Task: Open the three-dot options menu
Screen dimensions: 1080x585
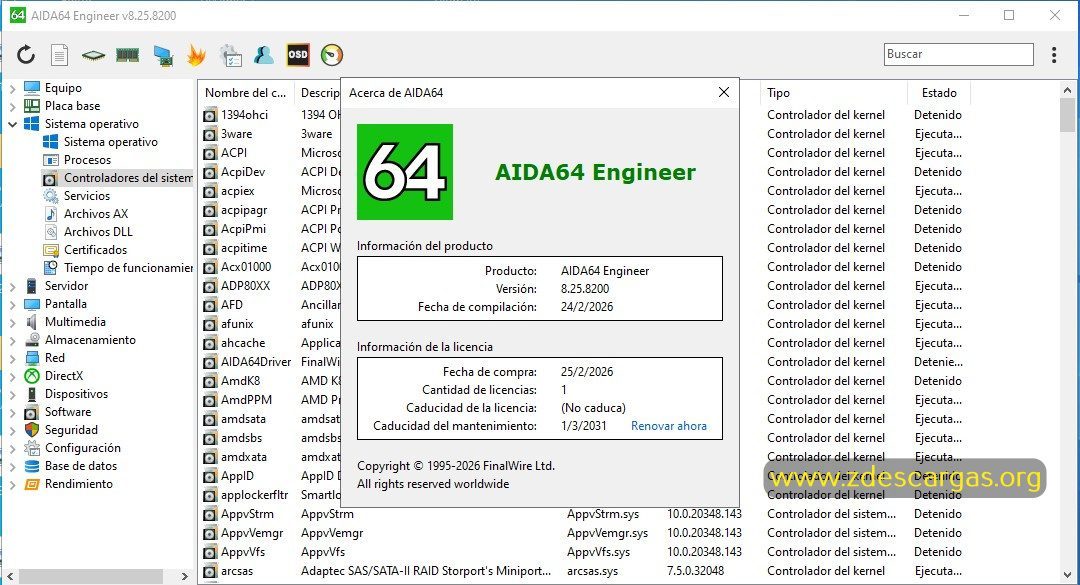Action: [x=1054, y=54]
